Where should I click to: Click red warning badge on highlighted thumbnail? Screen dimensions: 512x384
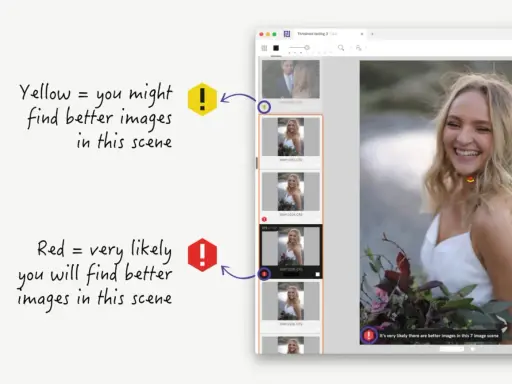pos(264,274)
